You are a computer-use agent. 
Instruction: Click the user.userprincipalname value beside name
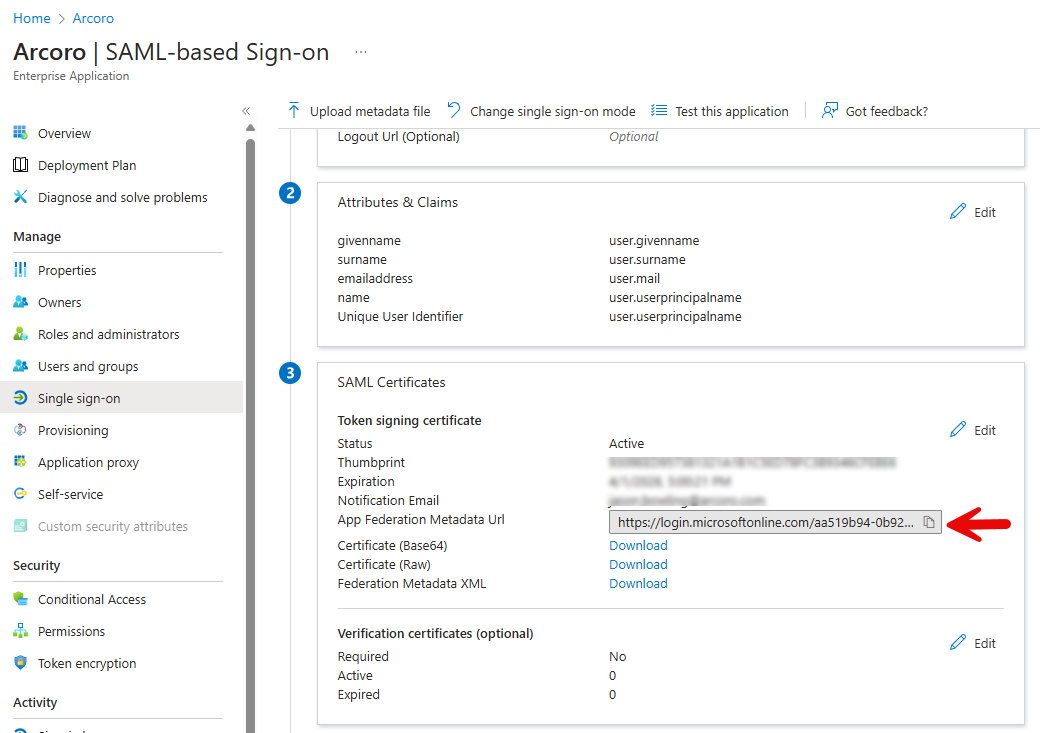[x=675, y=297]
